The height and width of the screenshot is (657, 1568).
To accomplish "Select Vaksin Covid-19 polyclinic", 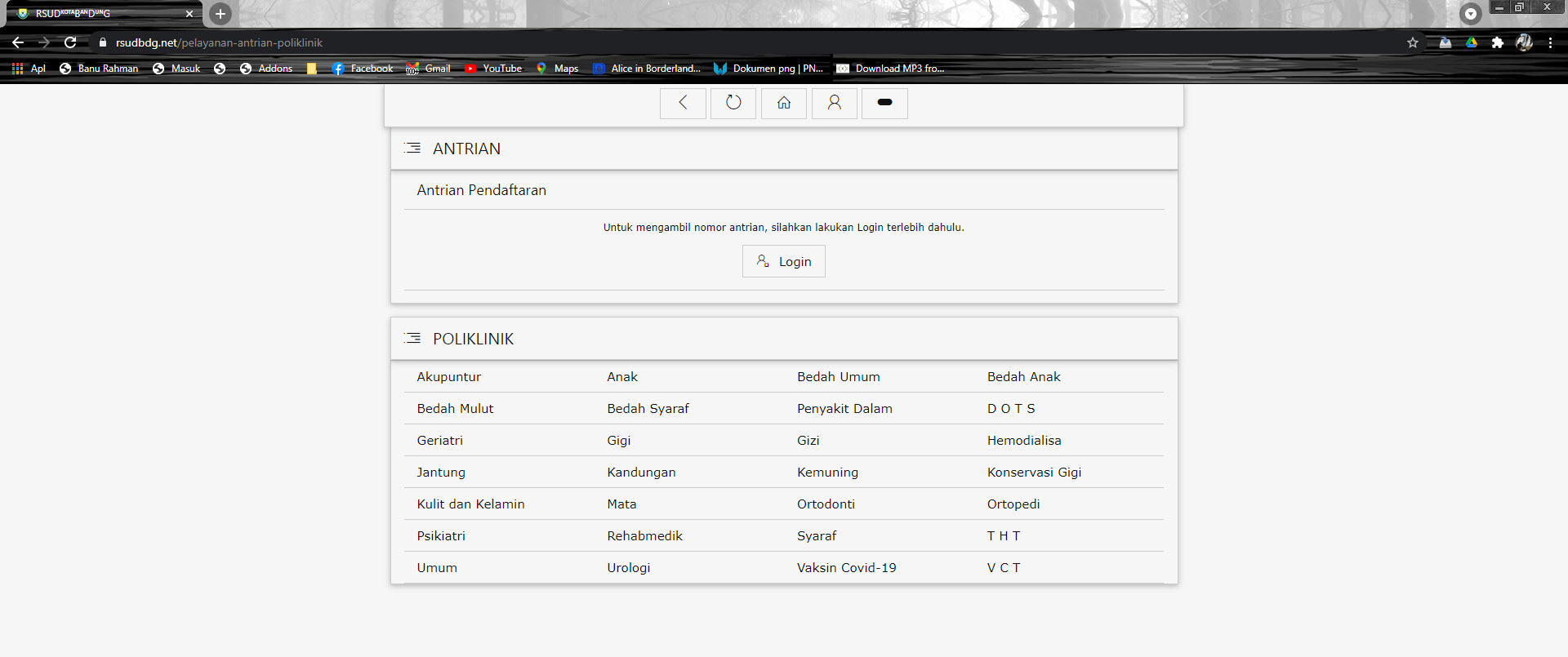I will 847,568.
